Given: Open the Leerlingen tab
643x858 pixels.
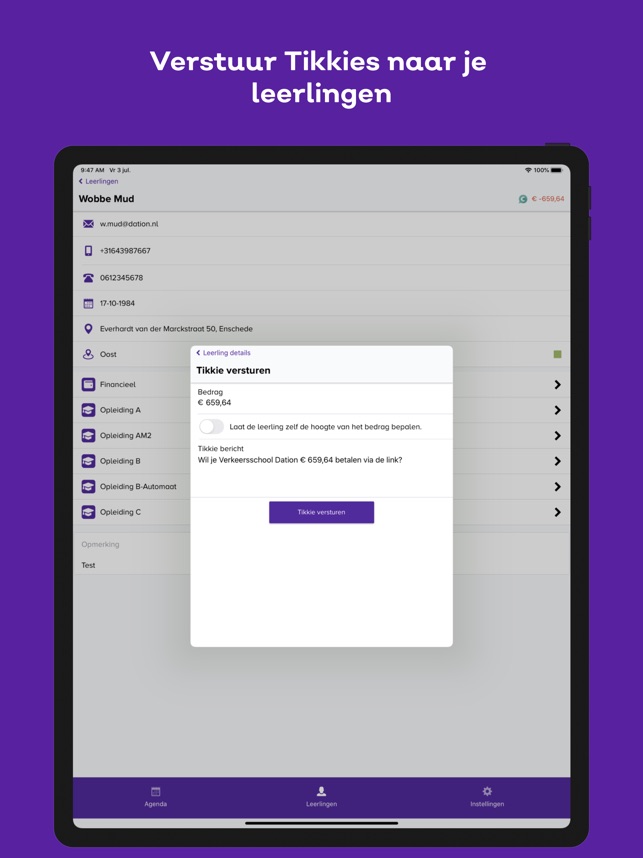Looking at the screenshot, I should tap(321, 797).
